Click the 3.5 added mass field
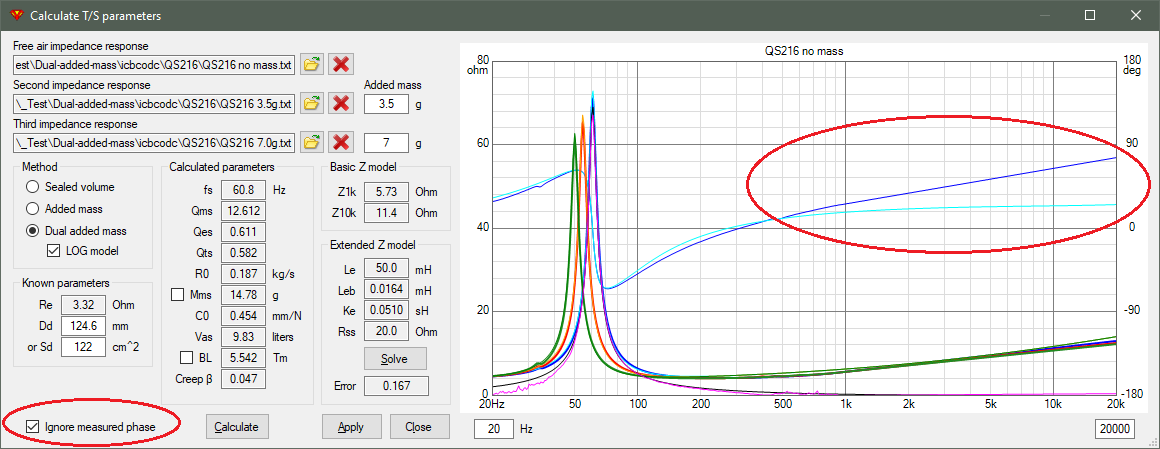 click(x=386, y=104)
